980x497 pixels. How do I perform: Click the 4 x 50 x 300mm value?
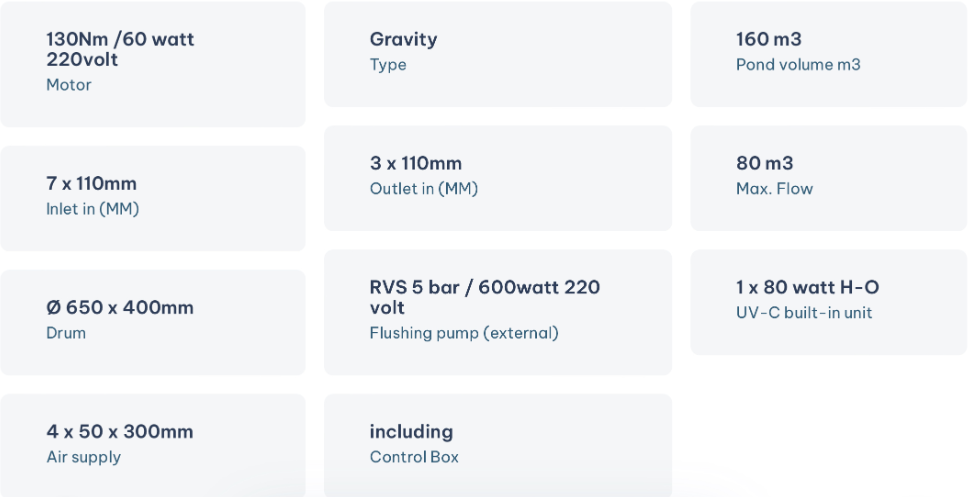120,431
